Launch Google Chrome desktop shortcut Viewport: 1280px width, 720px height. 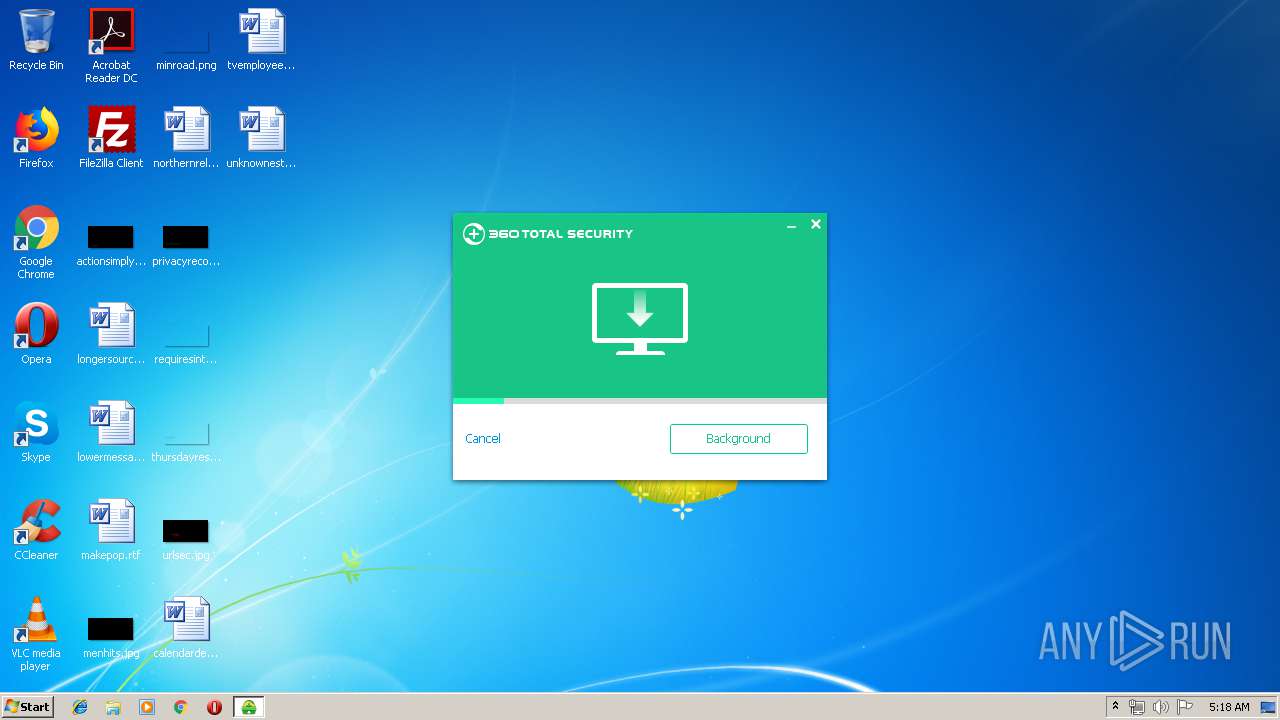[36, 242]
